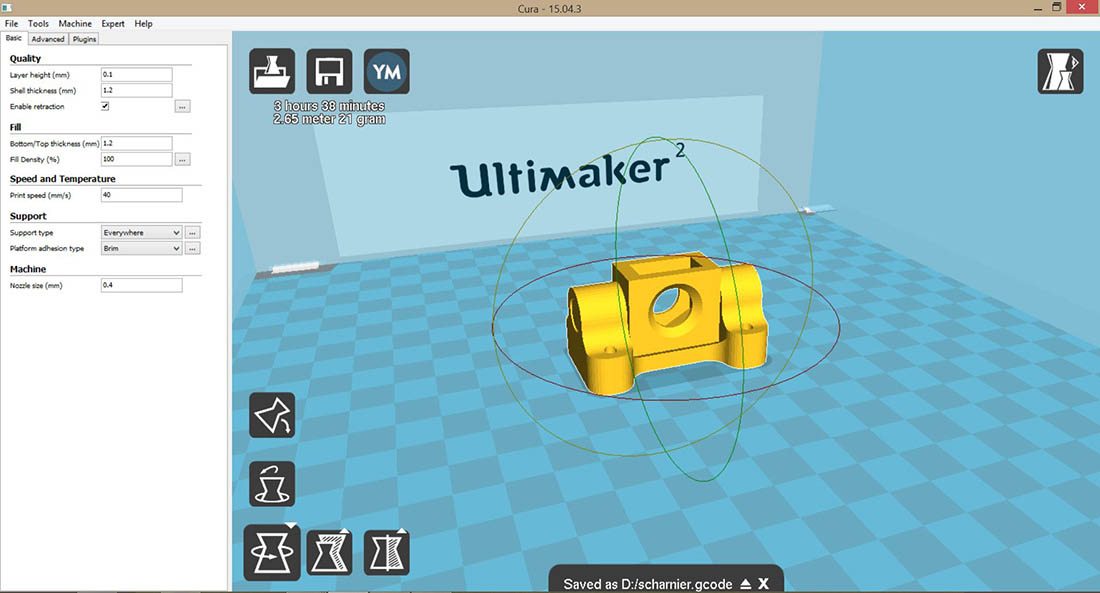
Task: Switch to the Plugins tab
Action: pyautogui.click(x=84, y=39)
